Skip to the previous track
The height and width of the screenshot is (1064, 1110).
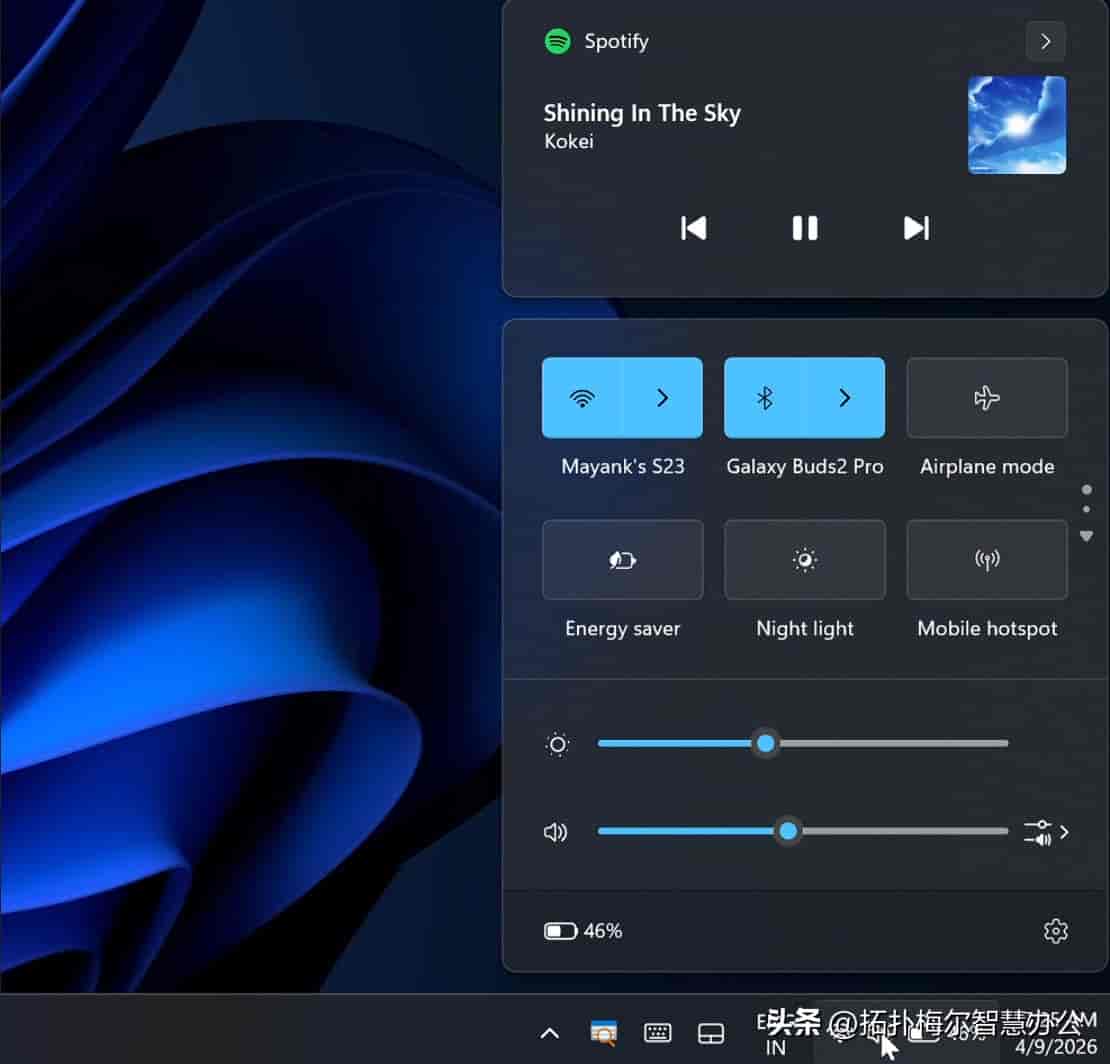(x=693, y=228)
